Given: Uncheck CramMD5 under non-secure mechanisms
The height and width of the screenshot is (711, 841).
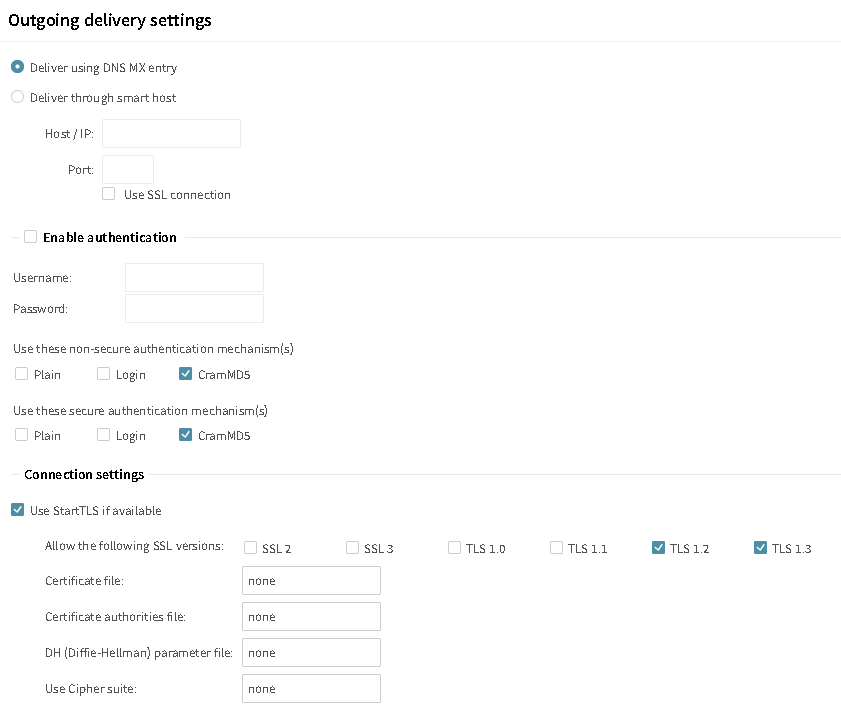Looking at the screenshot, I should click(x=186, y=374).
